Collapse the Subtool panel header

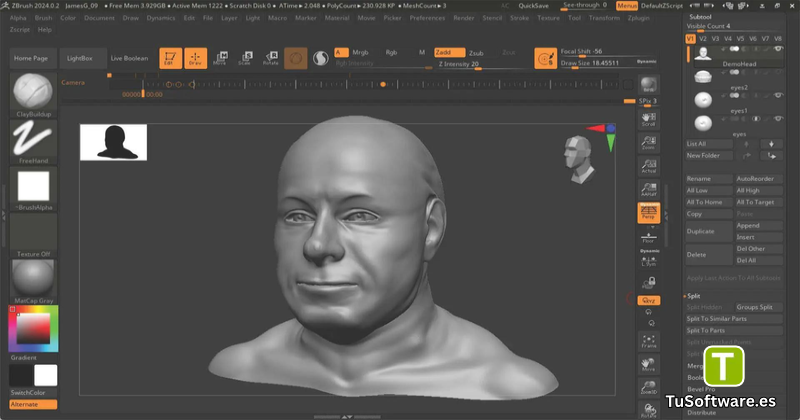click(700, 17)
